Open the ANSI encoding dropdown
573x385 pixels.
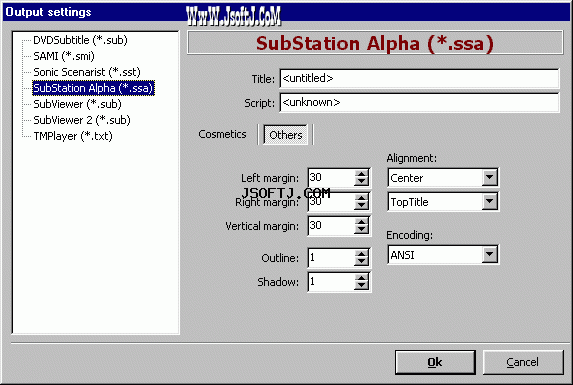pos(489,254)
